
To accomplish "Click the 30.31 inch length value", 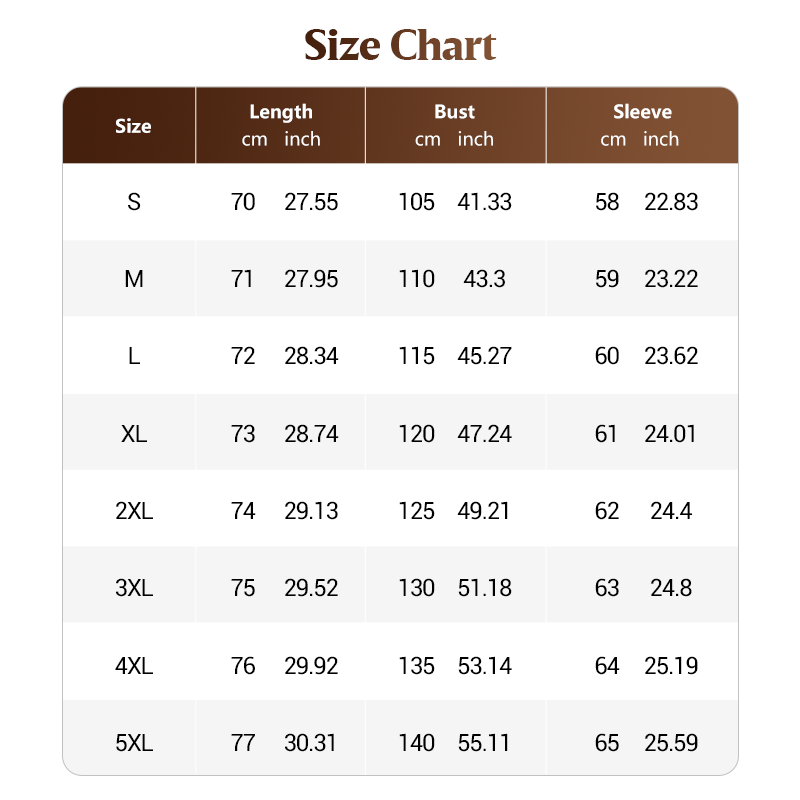I will pos(311,743).
